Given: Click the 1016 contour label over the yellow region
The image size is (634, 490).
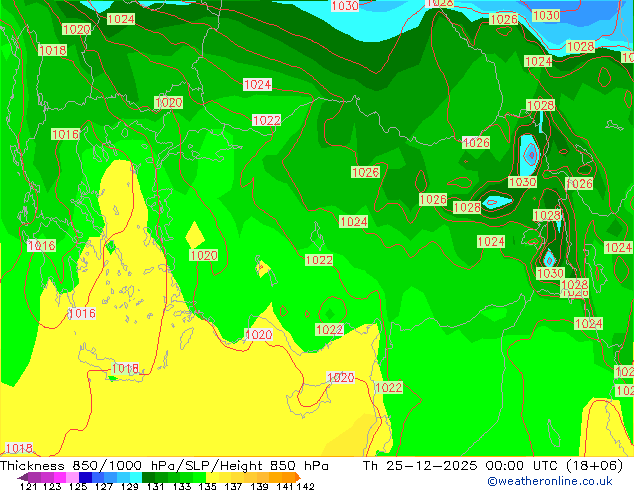Looking at the screenshot, I should [82, 313].
